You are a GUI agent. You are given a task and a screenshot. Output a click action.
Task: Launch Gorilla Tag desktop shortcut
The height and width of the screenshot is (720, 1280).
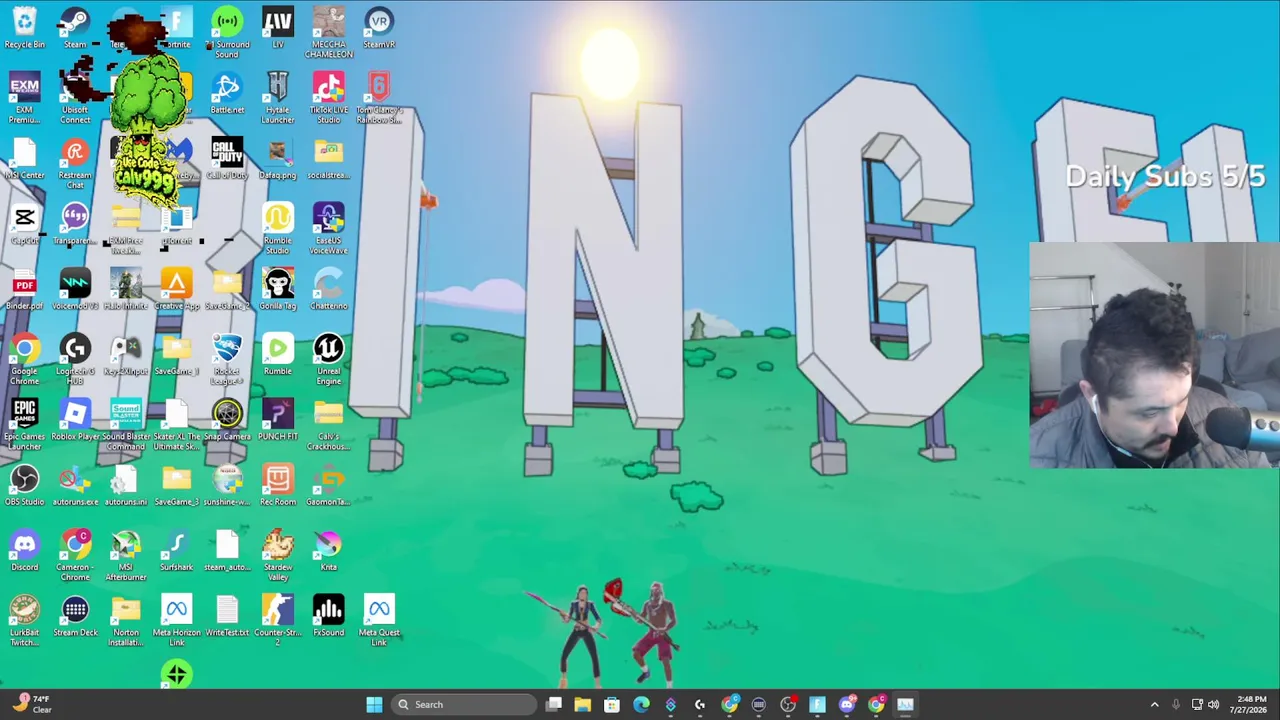278,290
